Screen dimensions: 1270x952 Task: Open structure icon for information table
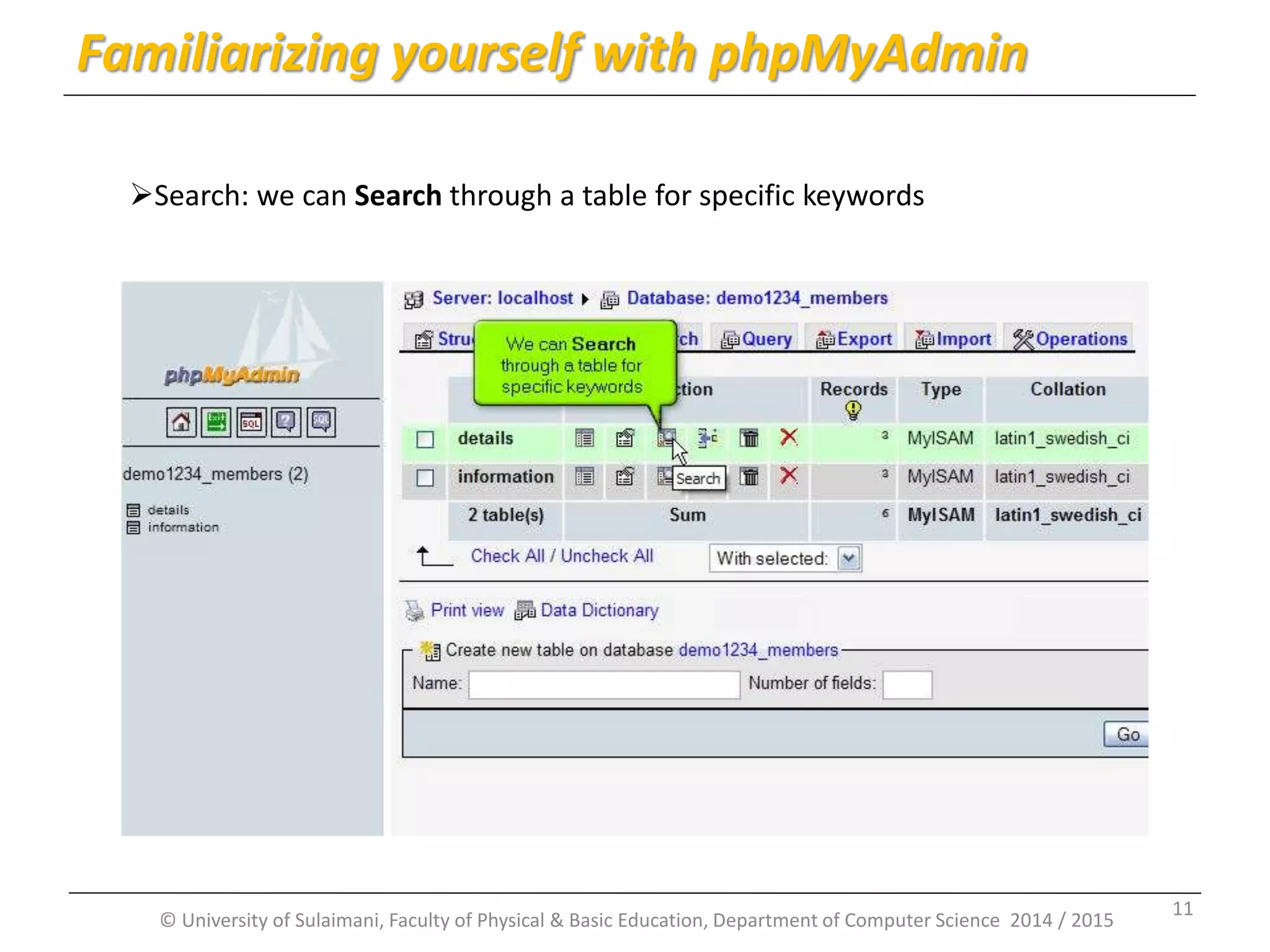coord(625,477)
